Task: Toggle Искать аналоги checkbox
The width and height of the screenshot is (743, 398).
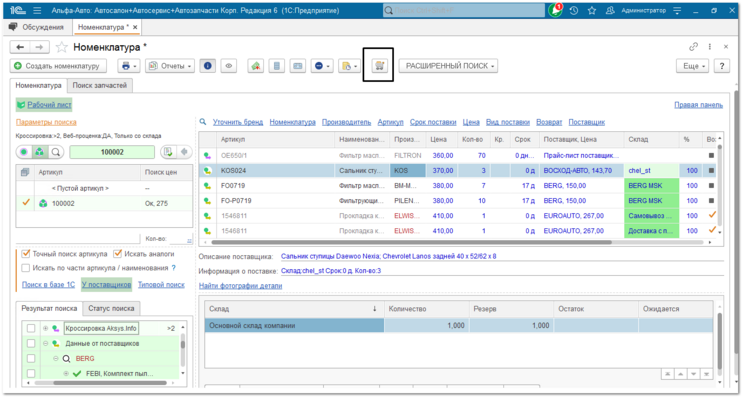Action: pos(118,254)
